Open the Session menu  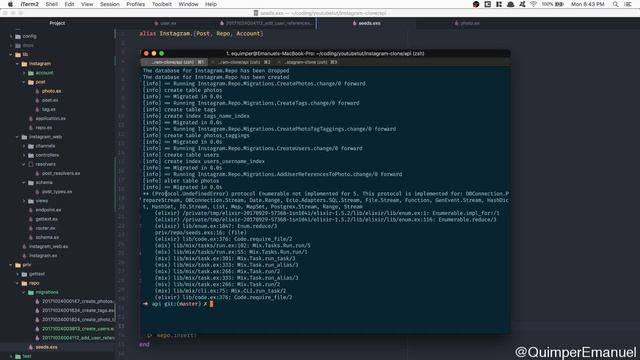tap(110, 4)
